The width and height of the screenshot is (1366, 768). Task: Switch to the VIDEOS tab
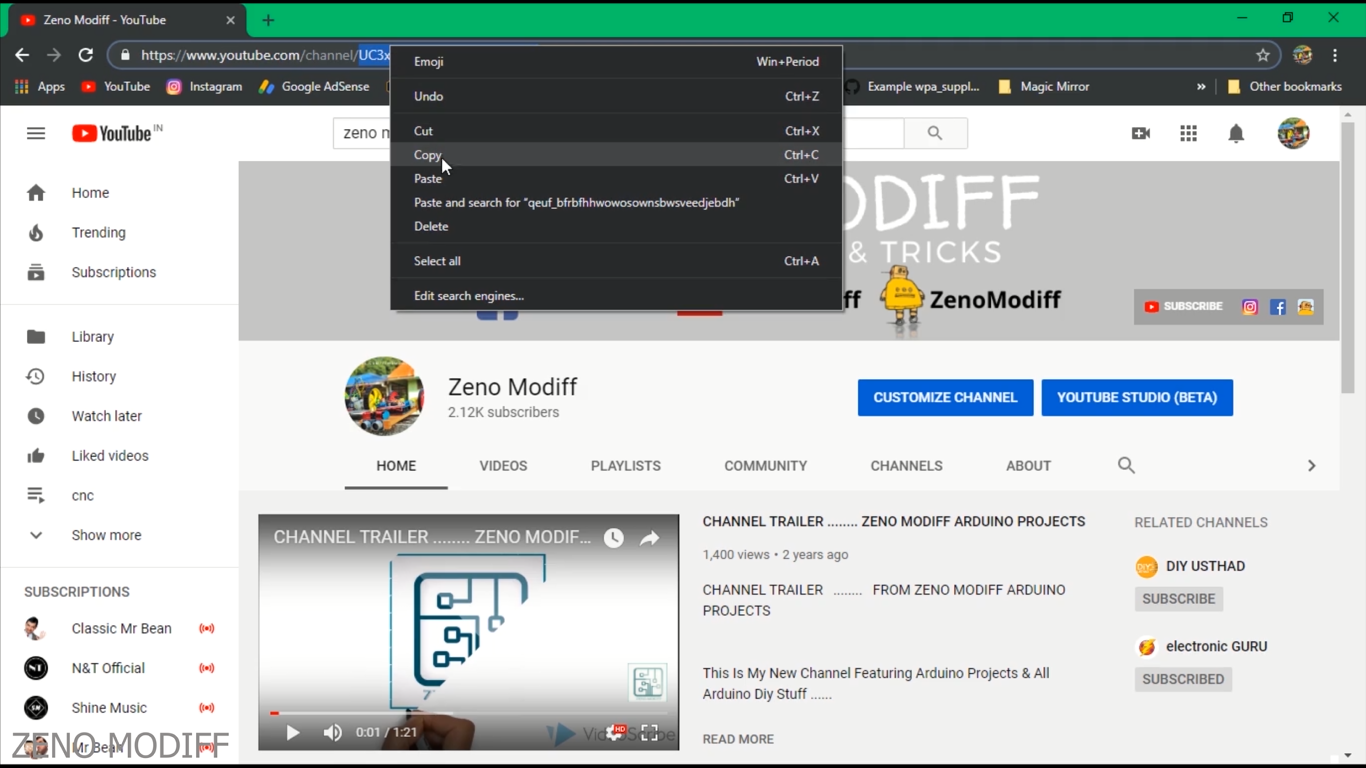pyautogui.click(x=503, y=466)
